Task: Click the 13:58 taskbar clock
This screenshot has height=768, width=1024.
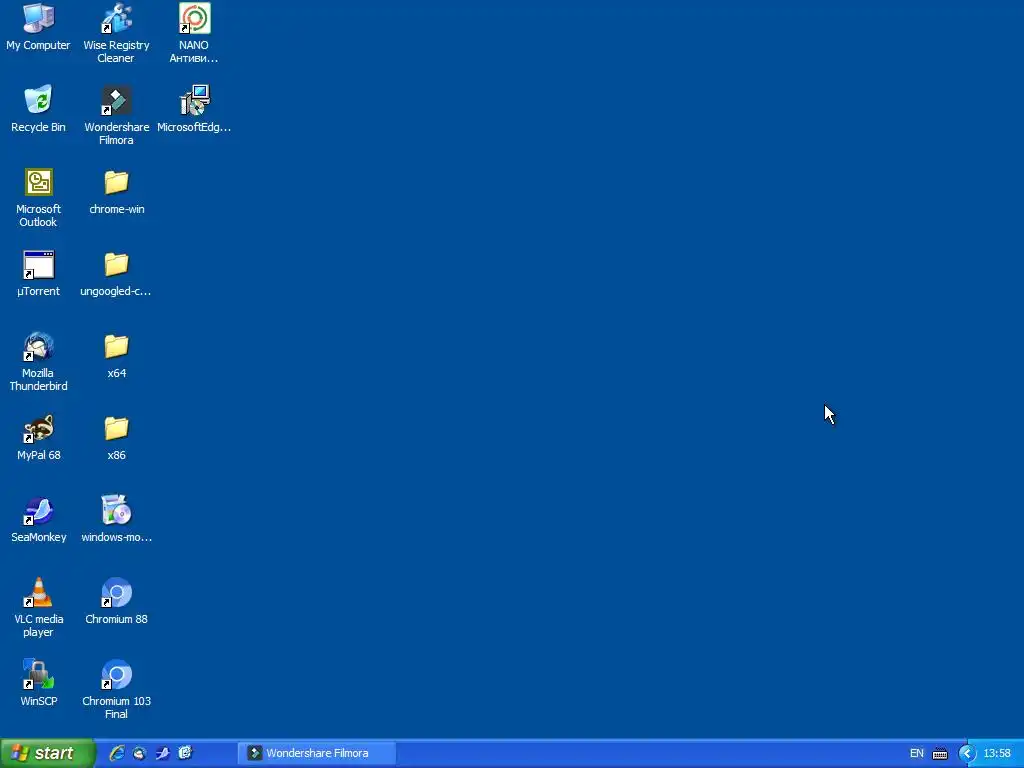Action: point(997,753)
